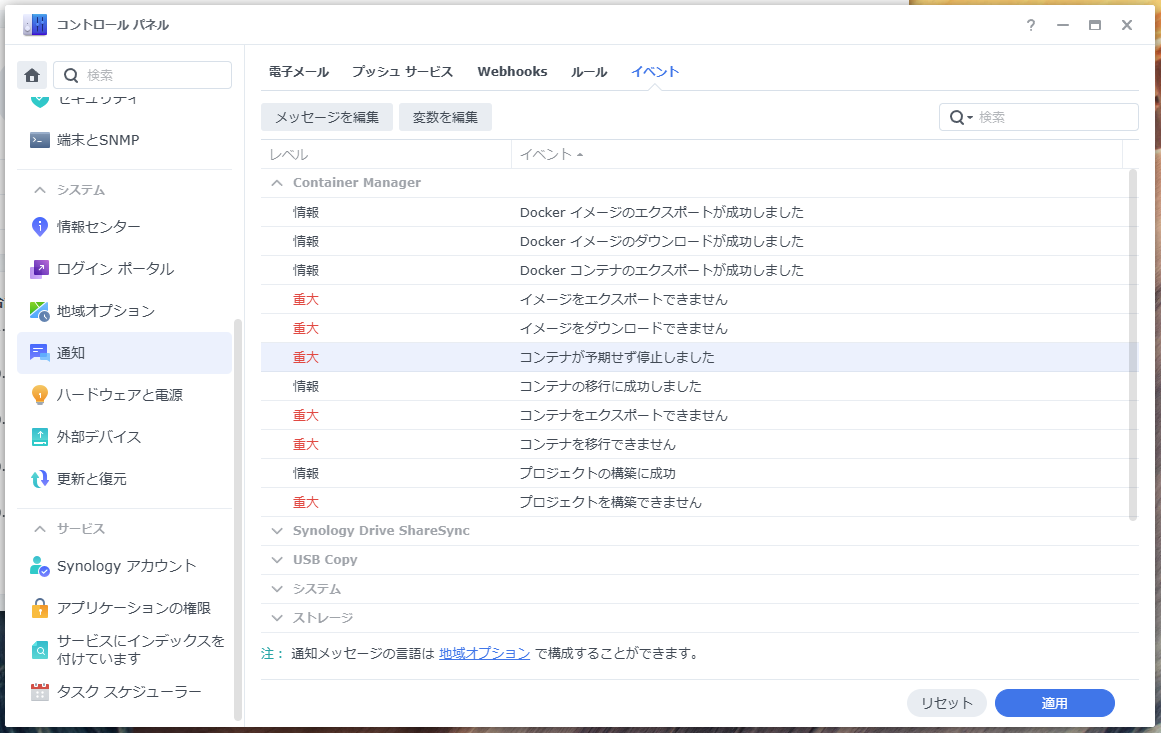The width and height of the screenshot is (1161, 733).
Task: Open 端末とSNMP terminal icon
Action: 40,140
